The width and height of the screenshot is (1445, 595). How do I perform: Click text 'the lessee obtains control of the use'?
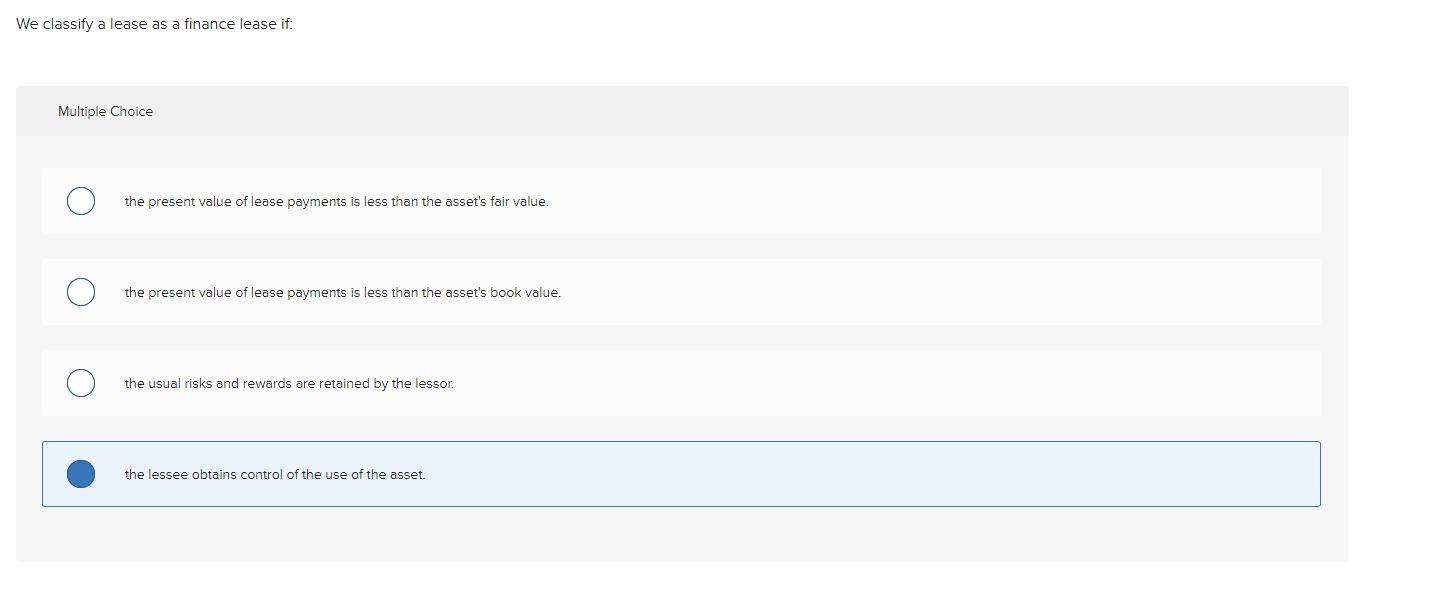[275, 475]
